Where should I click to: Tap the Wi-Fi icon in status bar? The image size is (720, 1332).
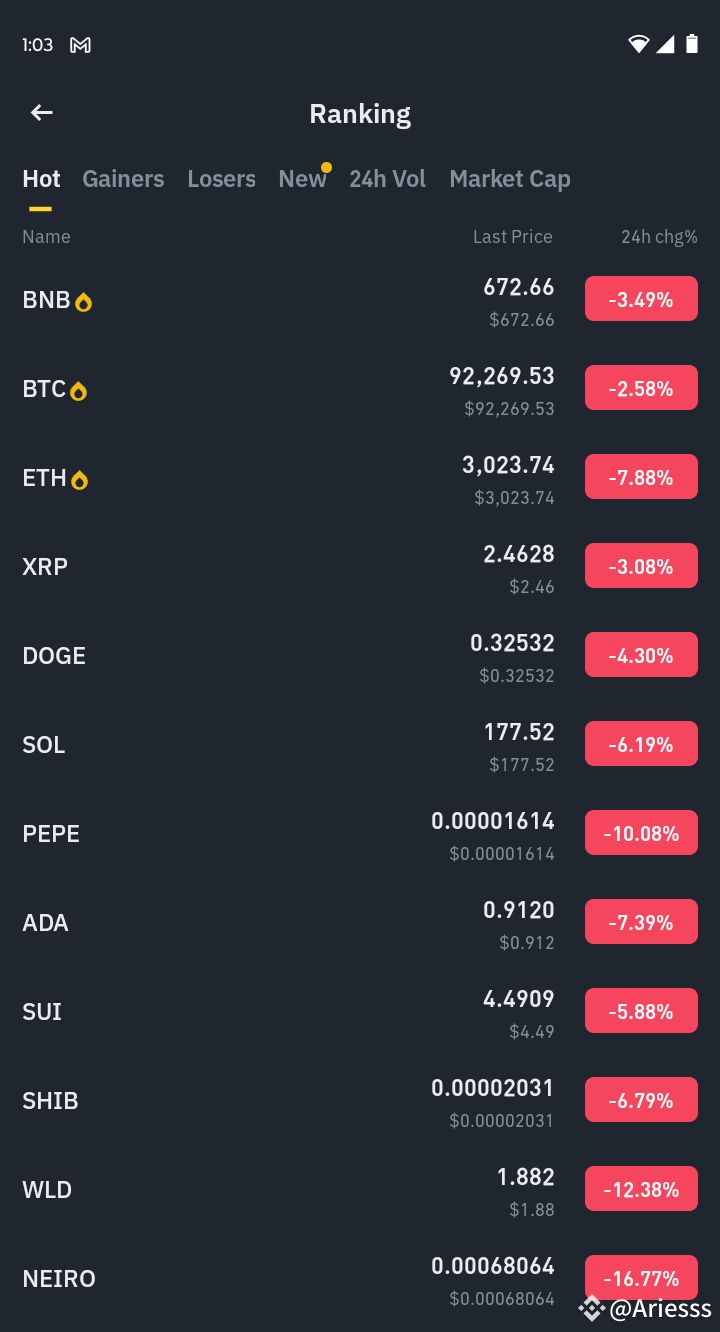(638, 44)
